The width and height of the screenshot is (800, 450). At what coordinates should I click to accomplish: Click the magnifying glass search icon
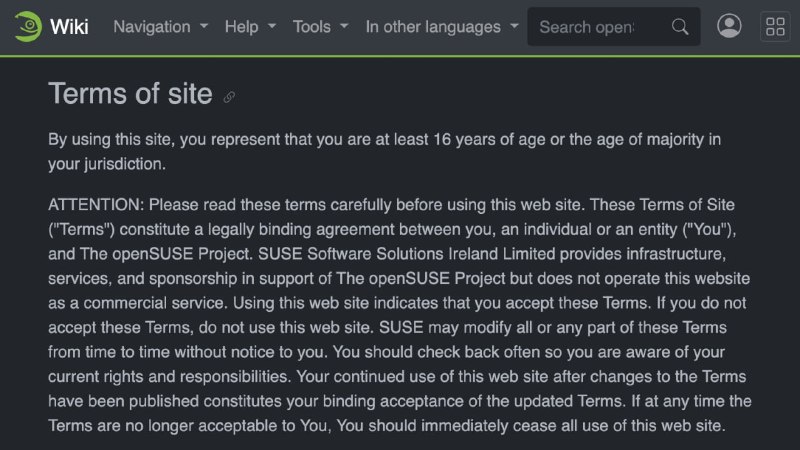680,27
